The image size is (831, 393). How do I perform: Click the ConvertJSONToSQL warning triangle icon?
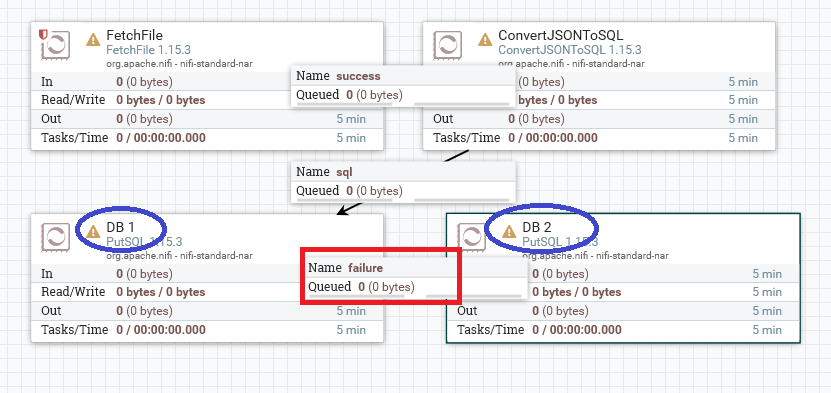(485, 40)
